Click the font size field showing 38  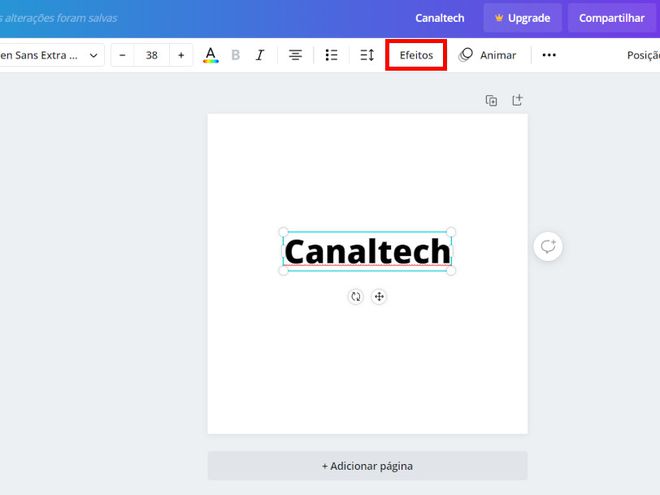152,55
